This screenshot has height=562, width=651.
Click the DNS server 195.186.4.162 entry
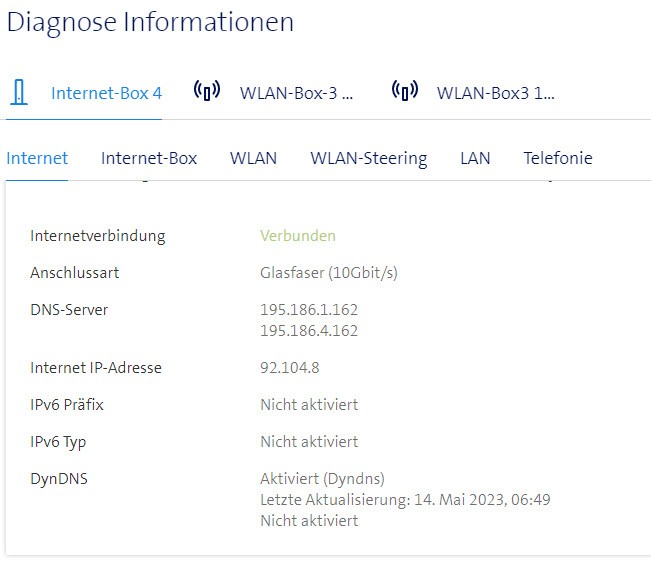(x=309, y=330)
